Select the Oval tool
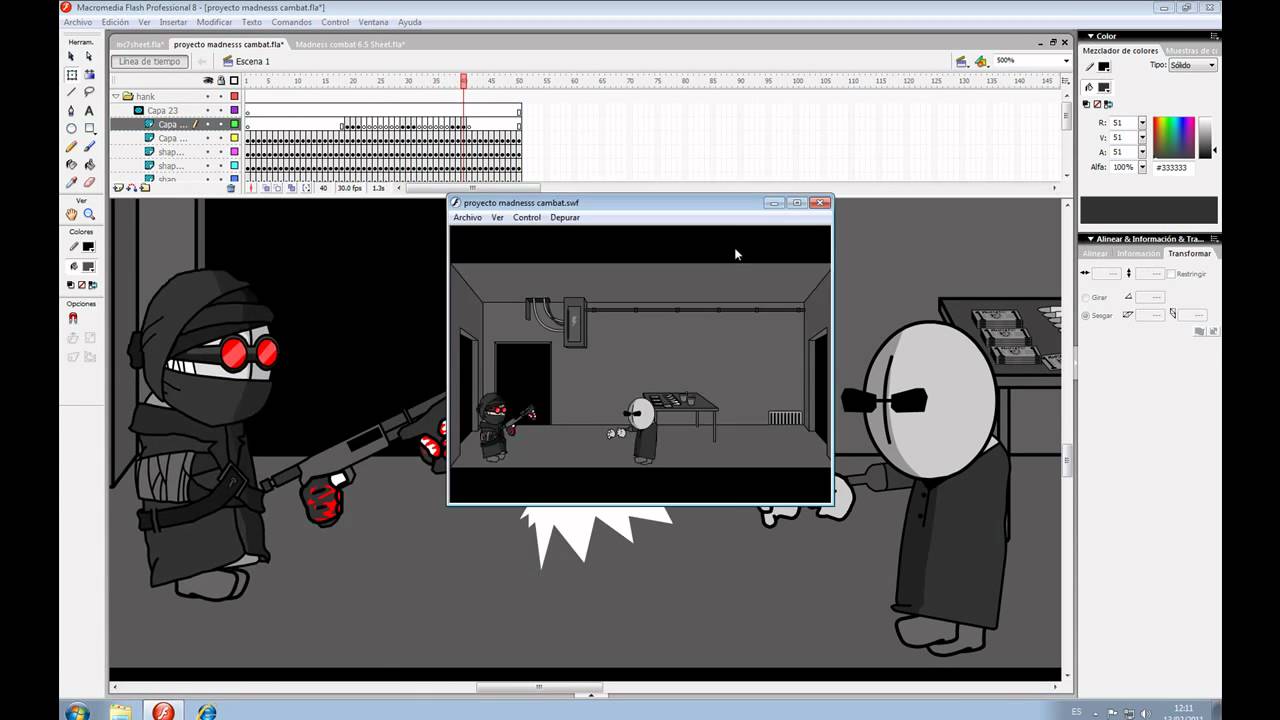This screenshot has height=720, width=1280. pyautogui.click(x=71, y=129)
